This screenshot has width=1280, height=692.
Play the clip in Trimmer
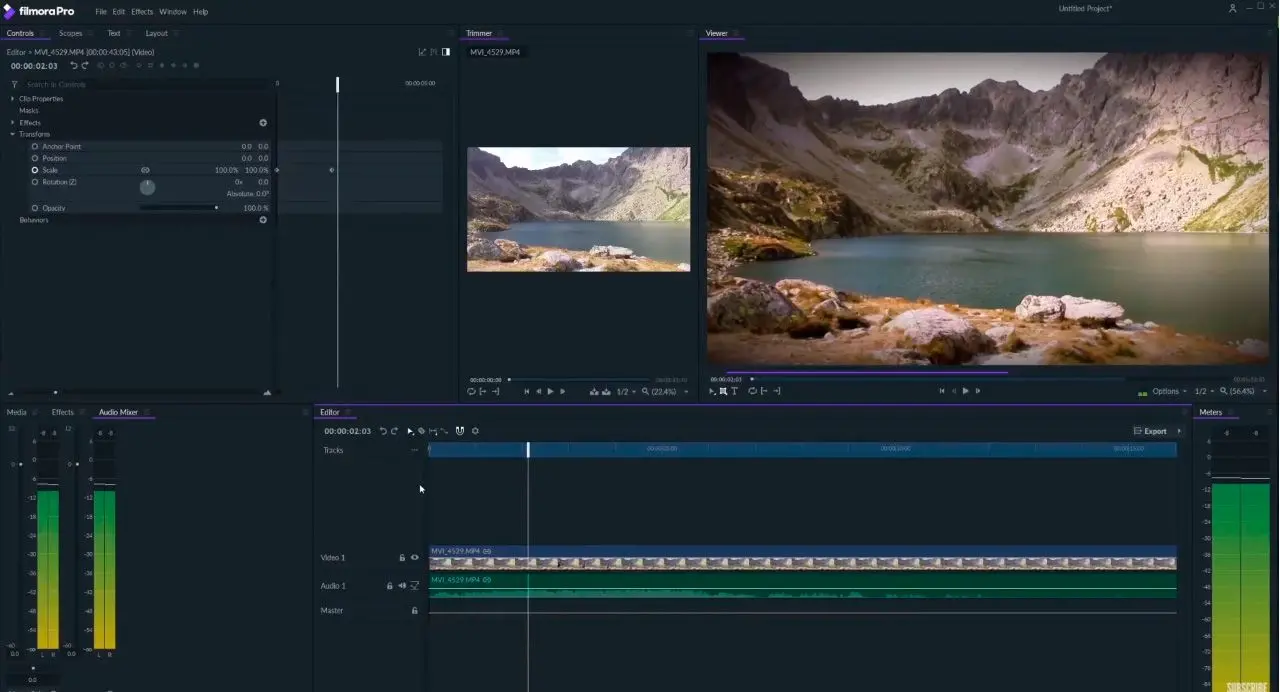click(x=550, y=392)
